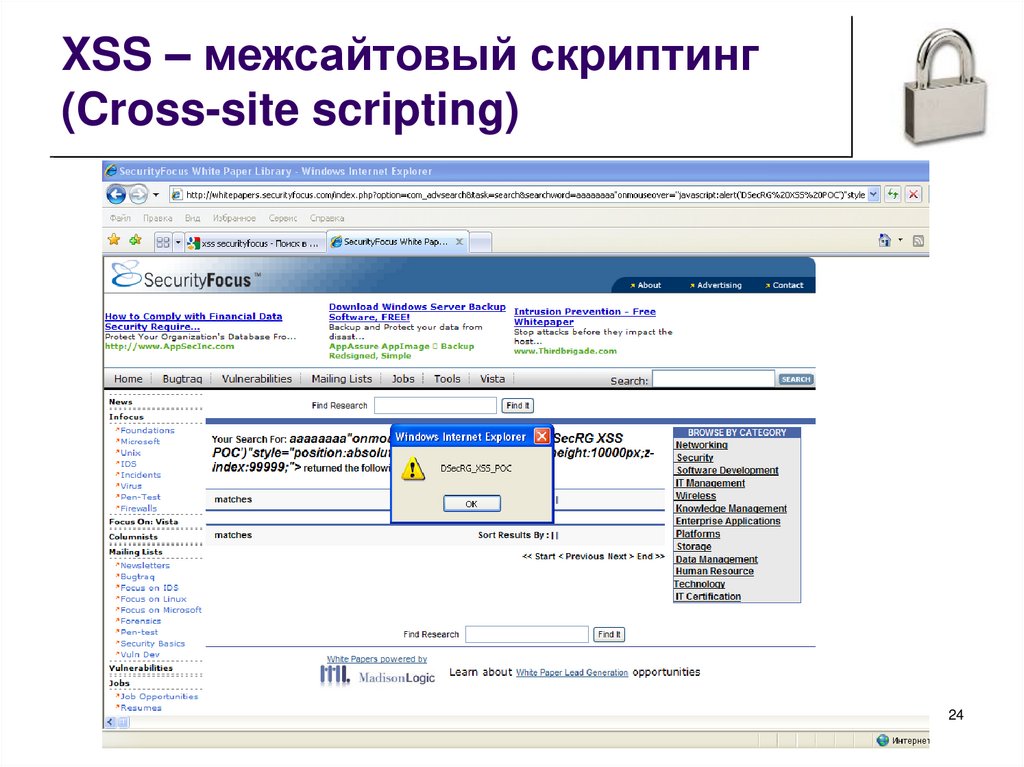The image size is (1024, 767).
Task: Click the MadisonLogic logo
Action: [377, 676]
